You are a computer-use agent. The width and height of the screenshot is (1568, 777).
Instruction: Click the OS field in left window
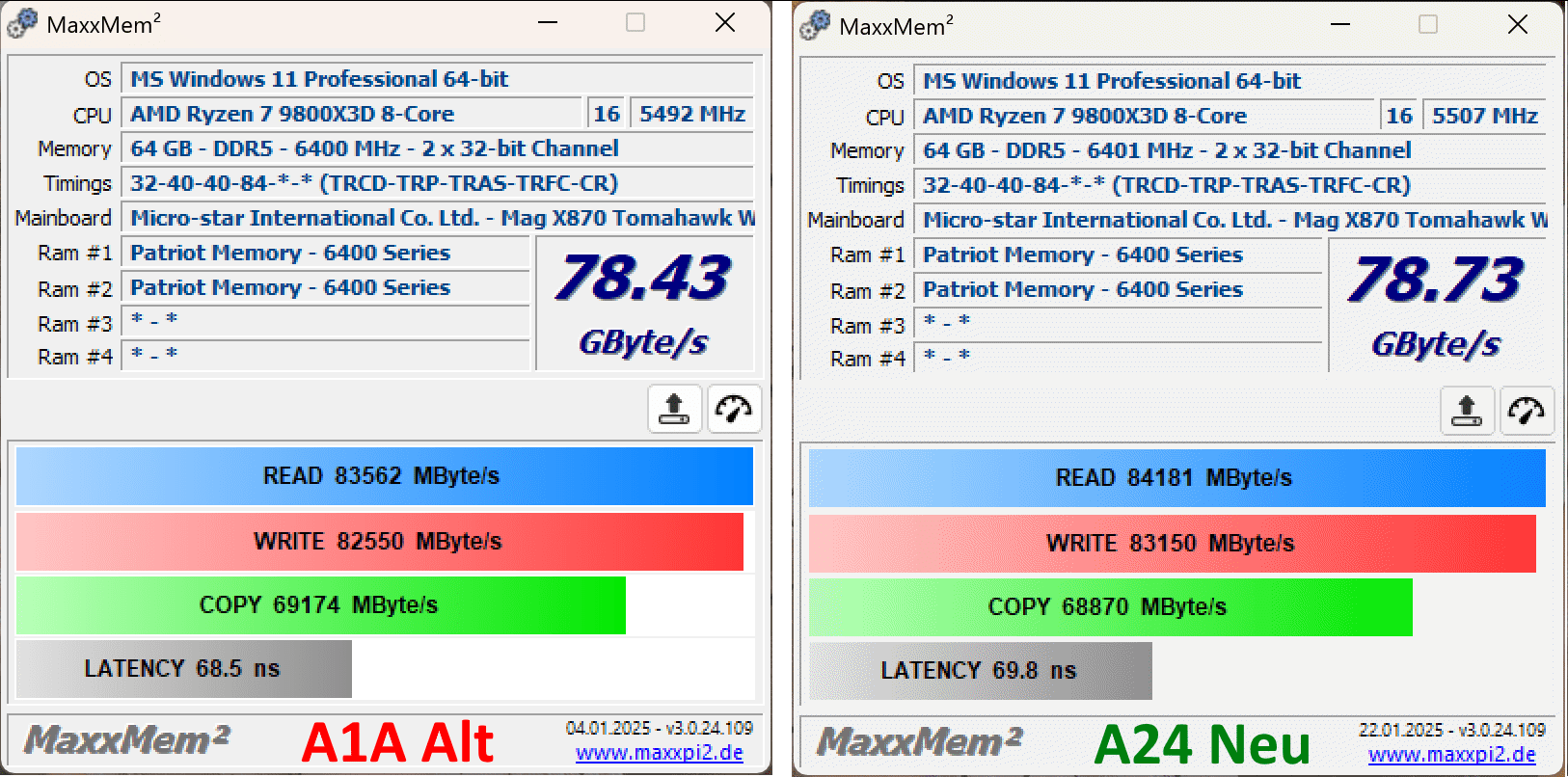point(438,79)
